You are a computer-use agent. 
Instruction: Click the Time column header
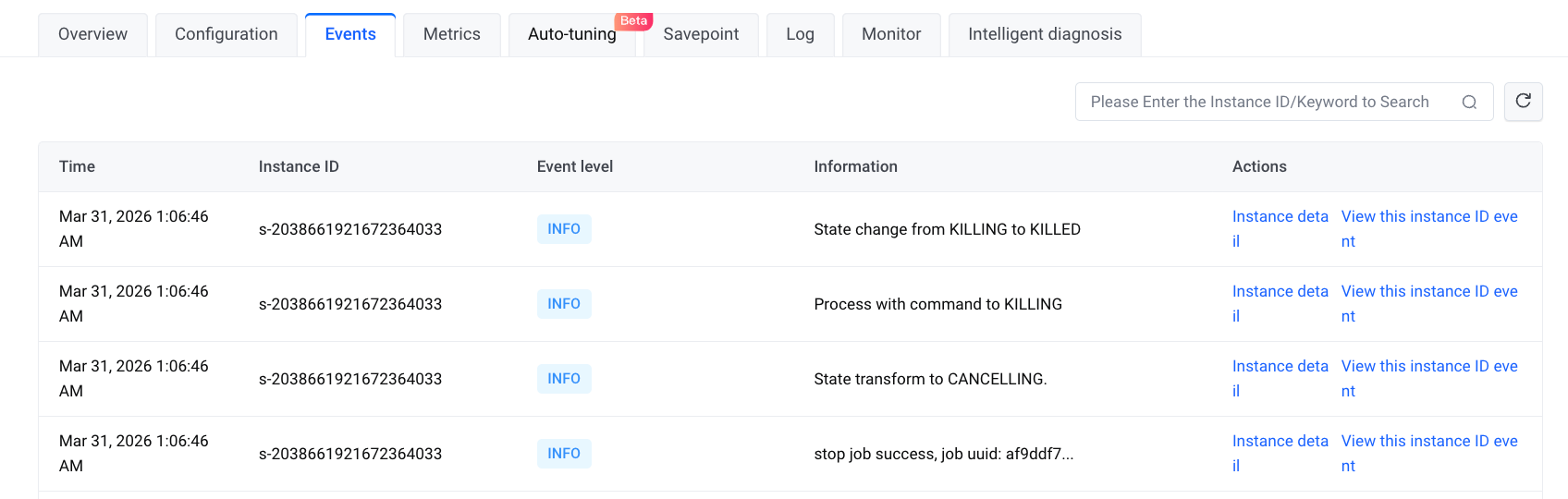pyautogui.click(x=77, y=166)
